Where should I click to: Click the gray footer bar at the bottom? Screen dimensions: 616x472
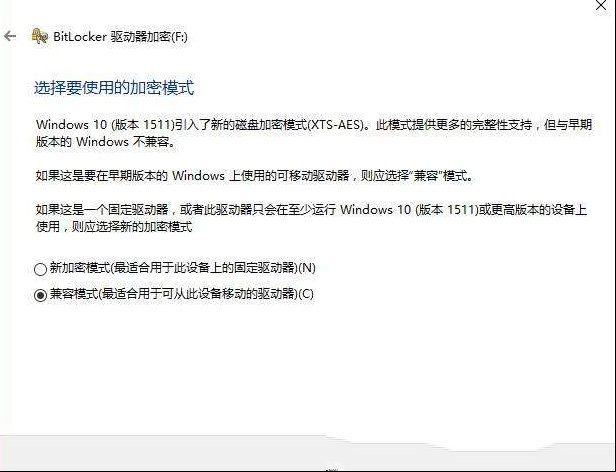[x=308, y=453]
